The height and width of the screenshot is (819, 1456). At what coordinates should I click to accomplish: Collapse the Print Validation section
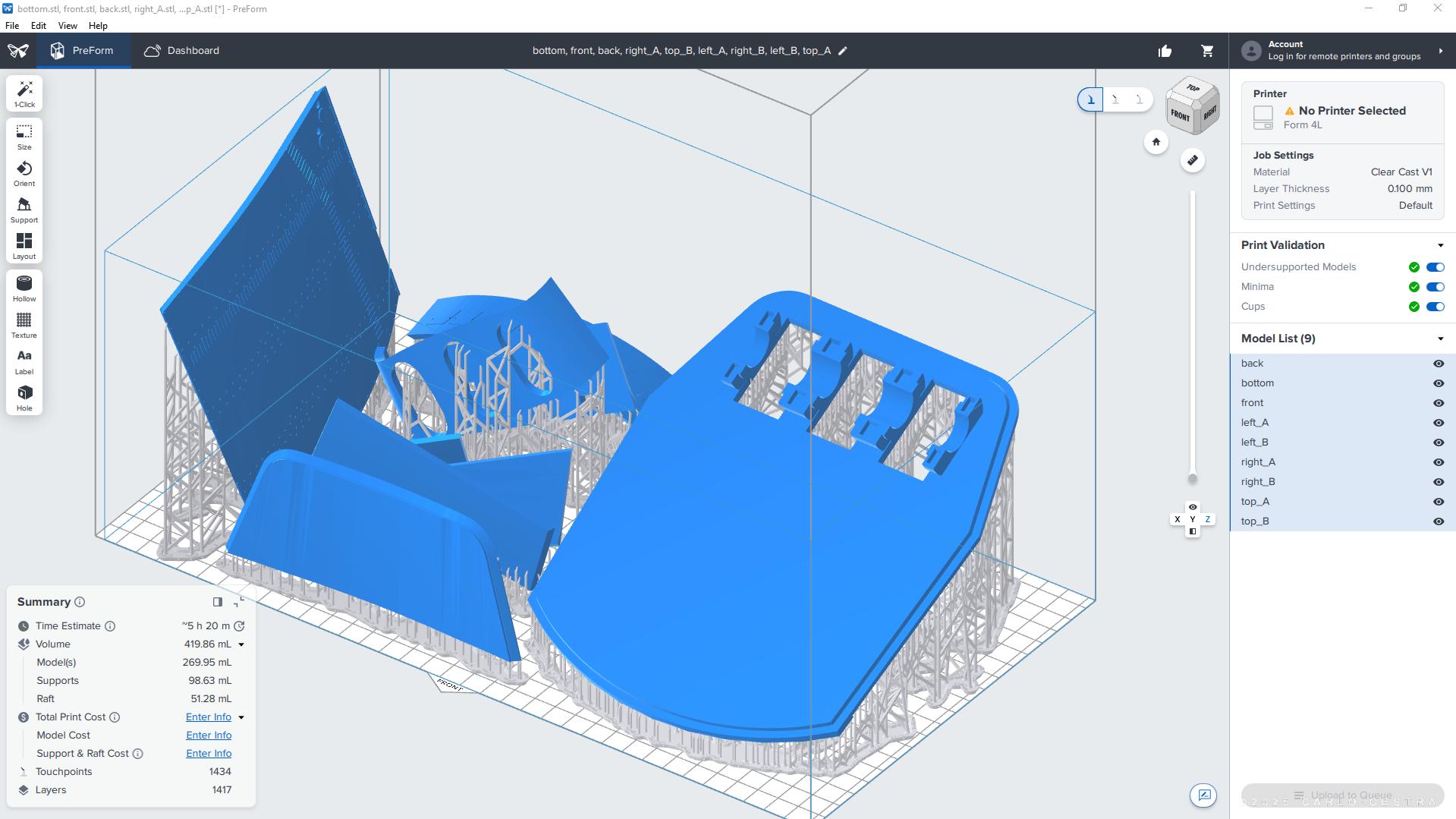tap(1440, 245)
